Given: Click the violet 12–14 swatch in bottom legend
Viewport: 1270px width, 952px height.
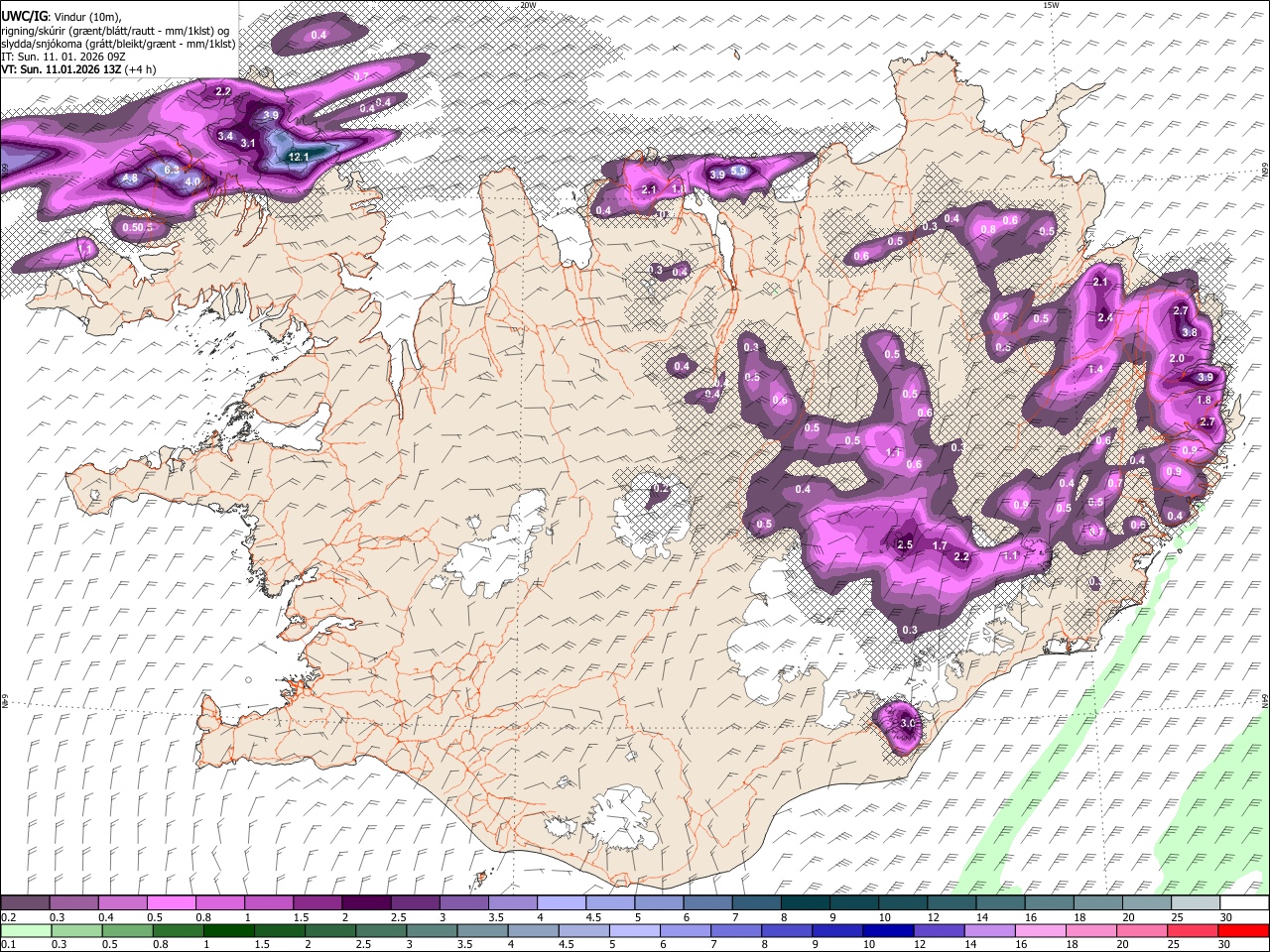Looking at the screenshot, I should [x=939, y=931].
